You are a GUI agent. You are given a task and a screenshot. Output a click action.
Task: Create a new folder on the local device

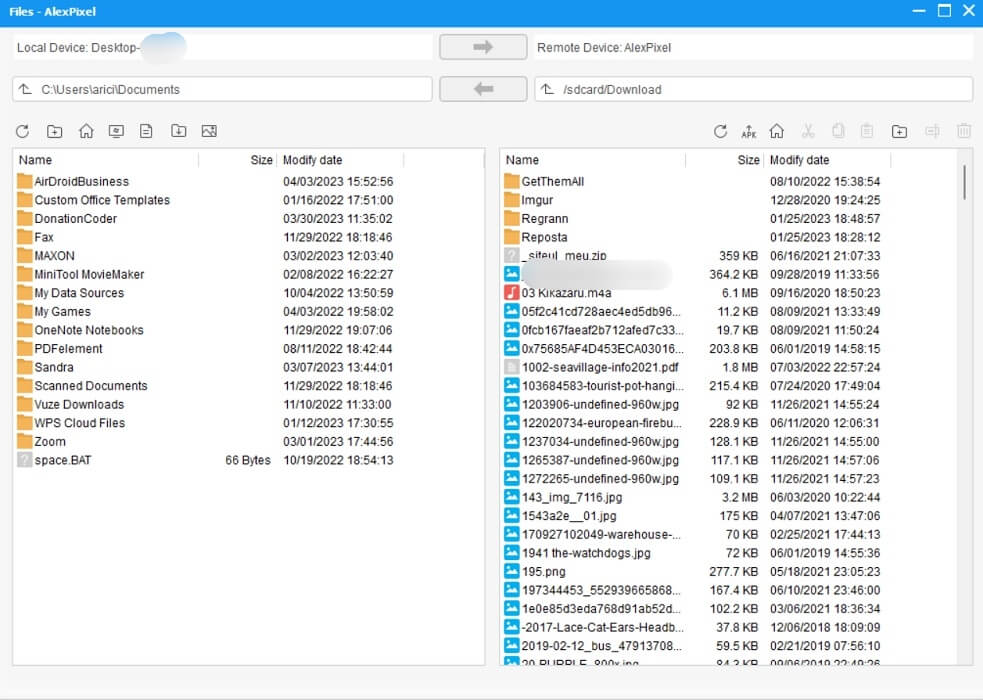pyautogui.click(x=55, y=131)
